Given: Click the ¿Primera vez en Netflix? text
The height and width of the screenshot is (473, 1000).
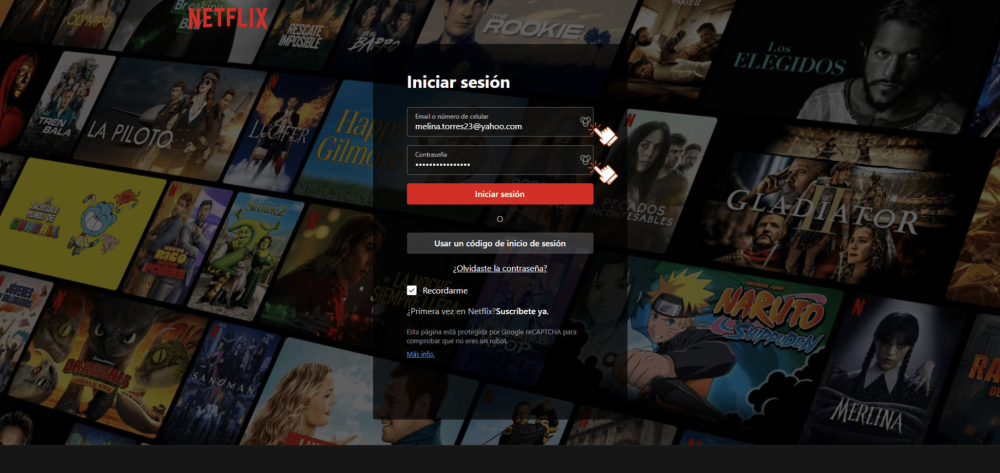Looking at the screenshot, I should pyautogui.click(x=452, y=312).
